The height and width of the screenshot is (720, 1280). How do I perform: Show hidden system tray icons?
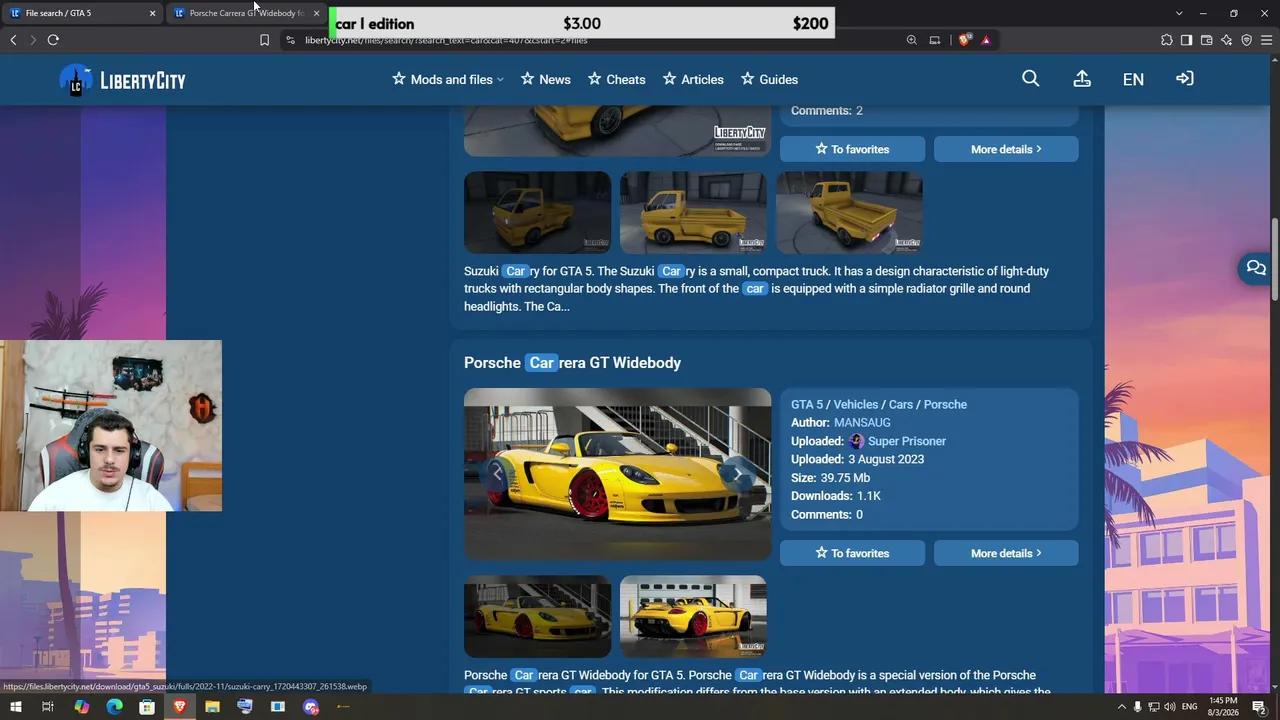(x=1121, y=707)
